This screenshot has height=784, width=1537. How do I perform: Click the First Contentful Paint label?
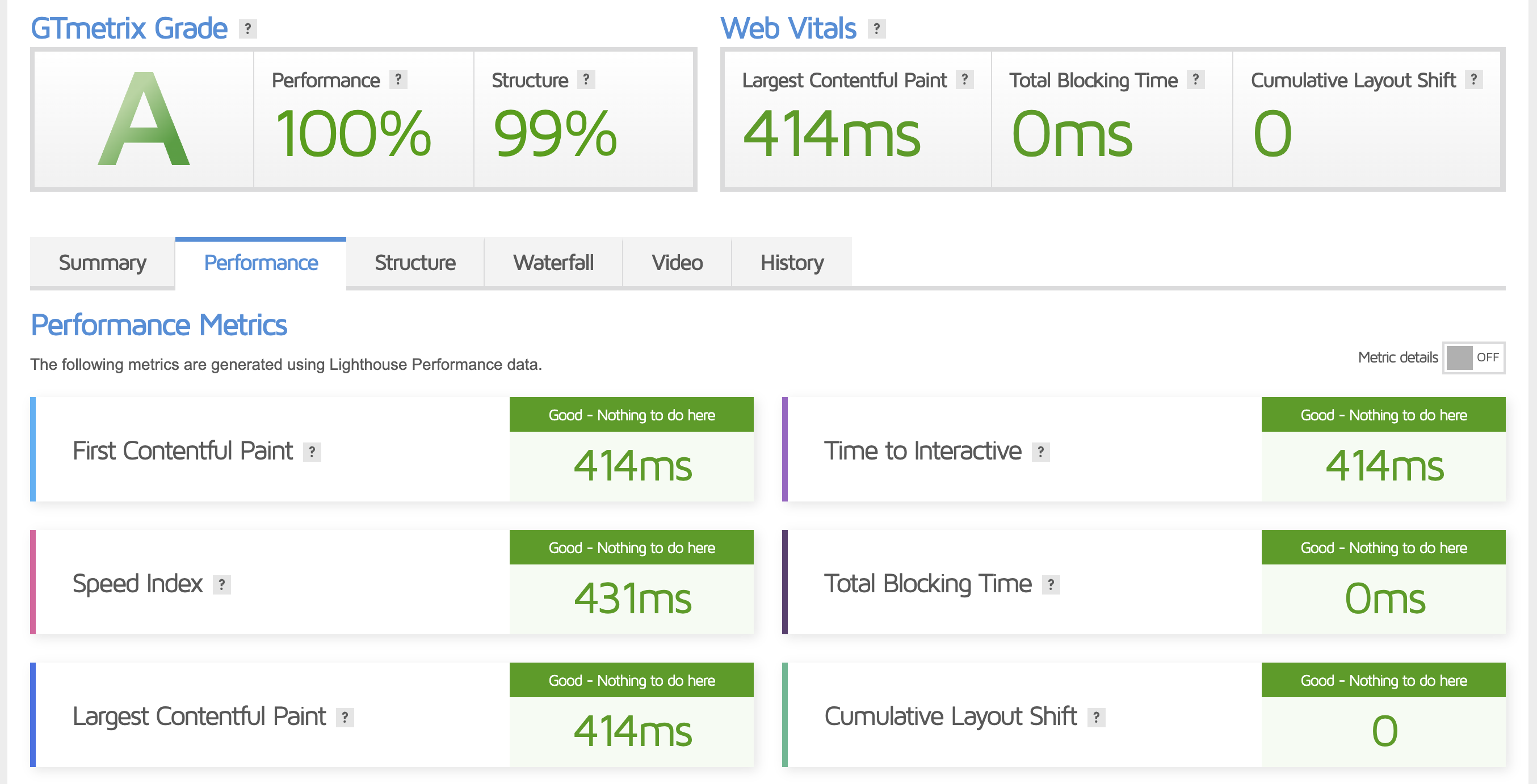coord(183,451)
